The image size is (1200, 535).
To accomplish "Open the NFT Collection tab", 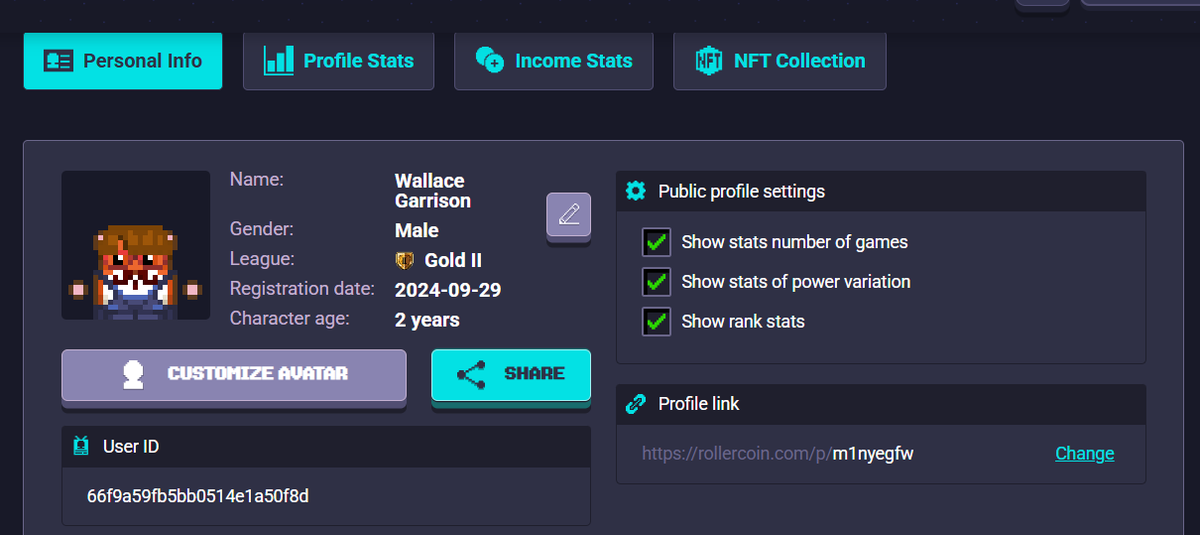I will (x=780, y=61).
